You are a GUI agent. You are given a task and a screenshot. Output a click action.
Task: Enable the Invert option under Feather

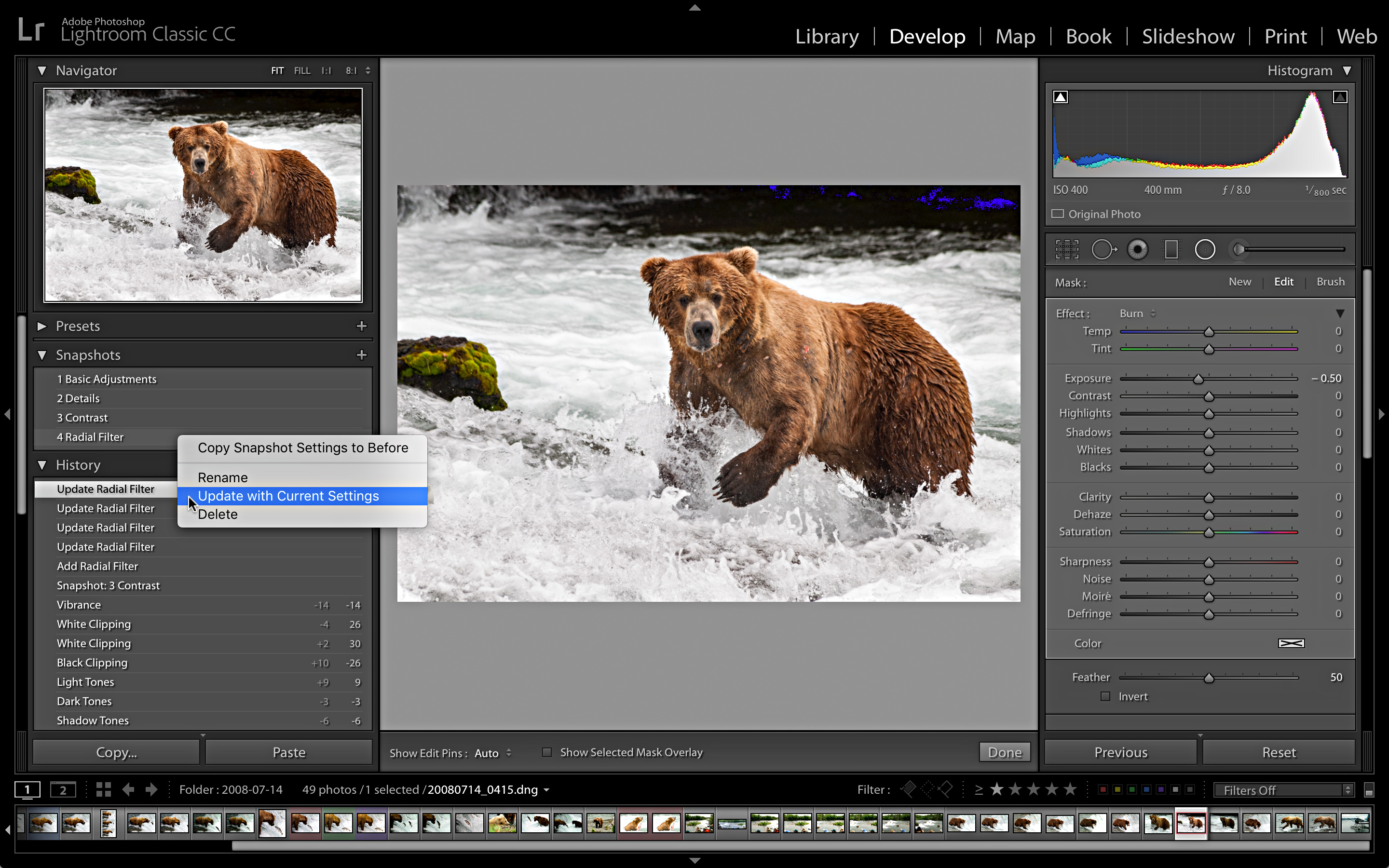(x=1105, y=696)
